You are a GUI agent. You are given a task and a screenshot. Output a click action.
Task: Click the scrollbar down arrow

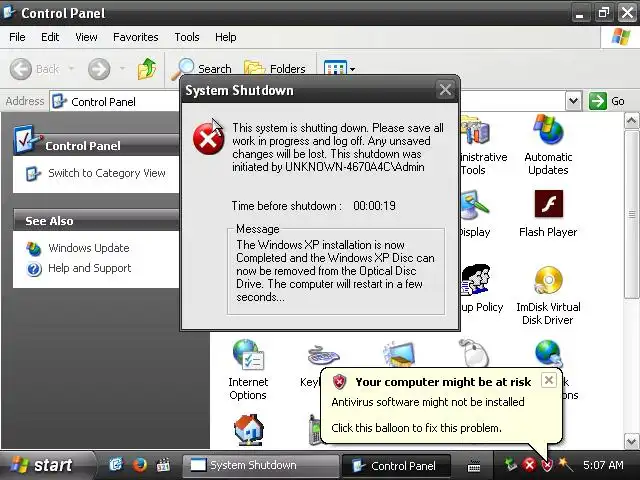point(631,441)
